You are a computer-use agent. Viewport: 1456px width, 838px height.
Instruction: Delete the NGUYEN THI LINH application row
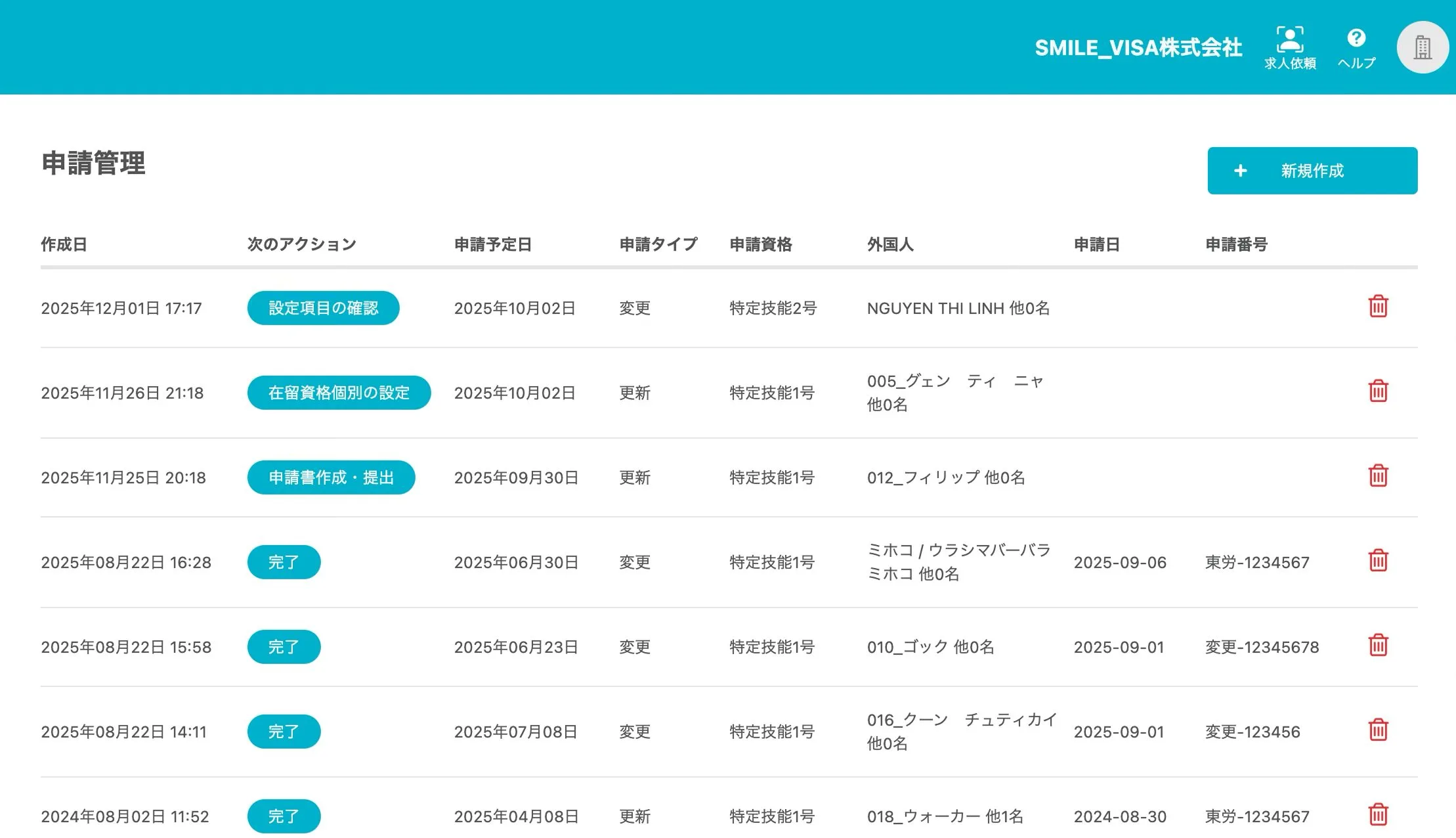pyautogui.click(x=1379, y=306)
